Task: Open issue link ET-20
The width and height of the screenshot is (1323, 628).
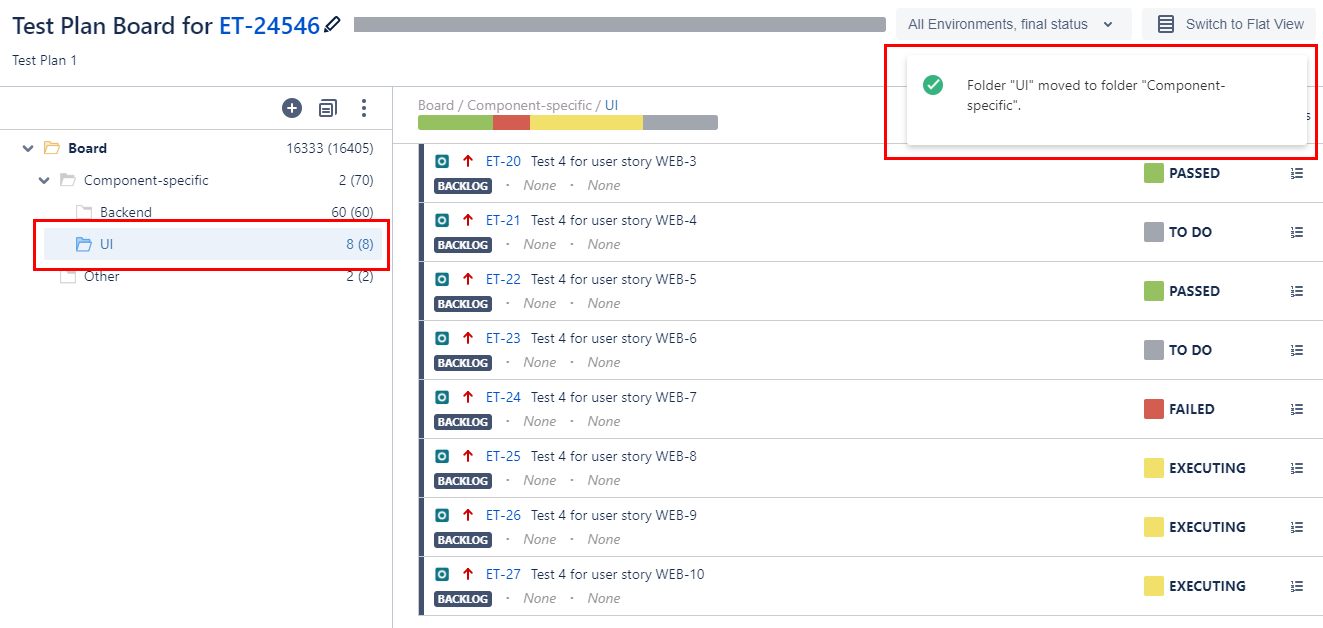Action: 503,161
